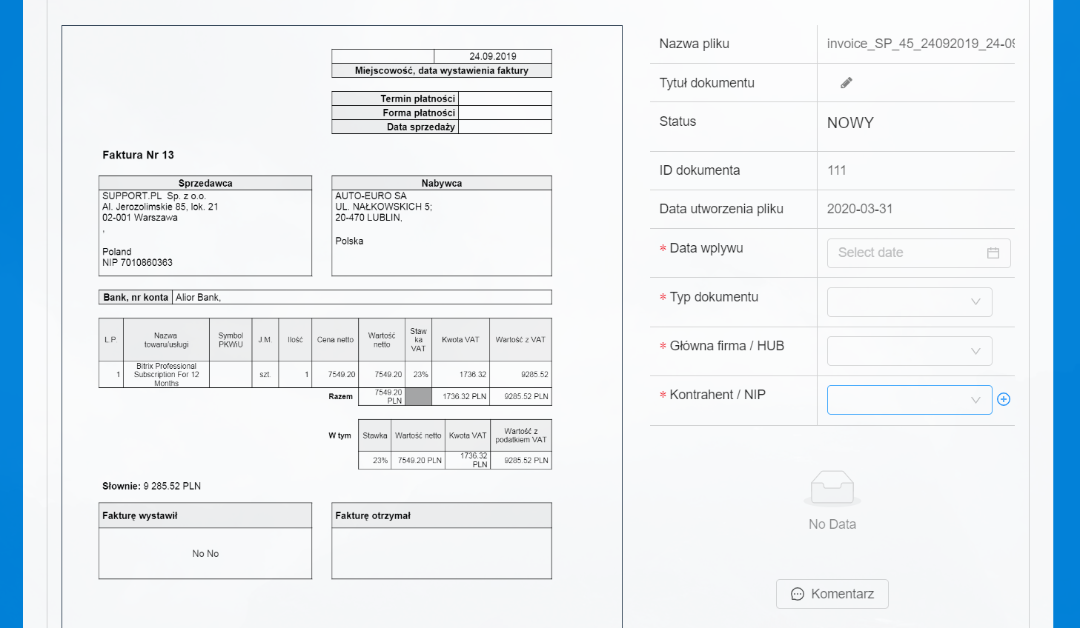This screenshot has height=628, width=1080.
Task: Click the Bitrix Professional Subscription item name
Action: pos(166,375)
